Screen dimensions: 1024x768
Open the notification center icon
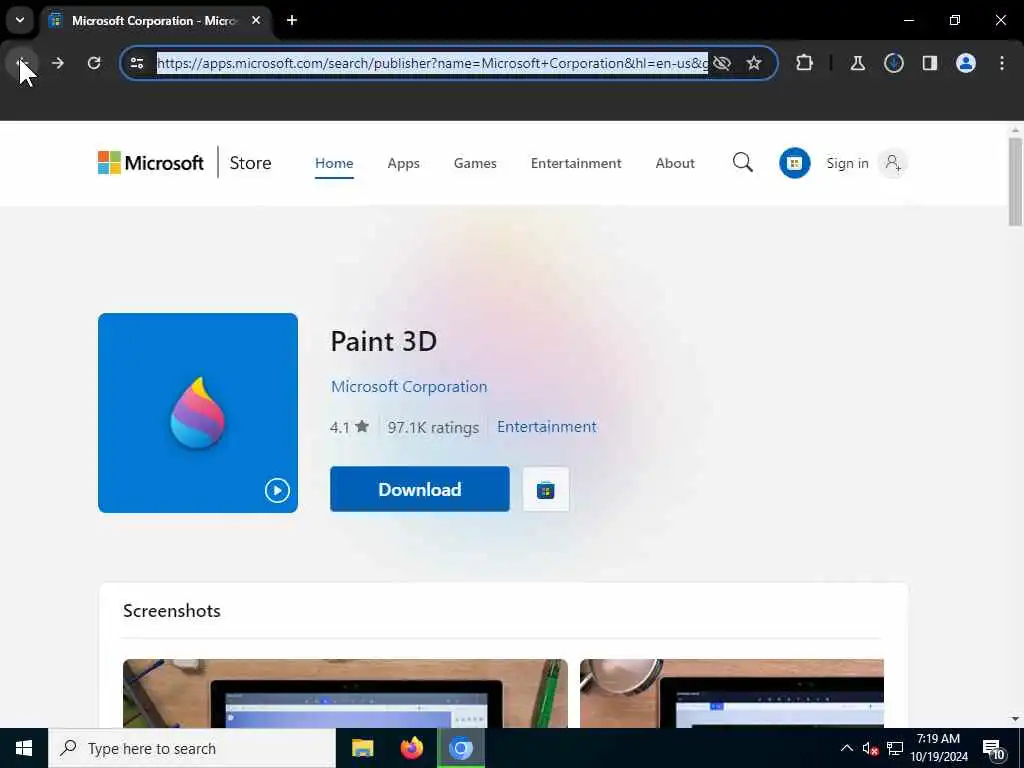pyautogui.click(x=993, y=749)
